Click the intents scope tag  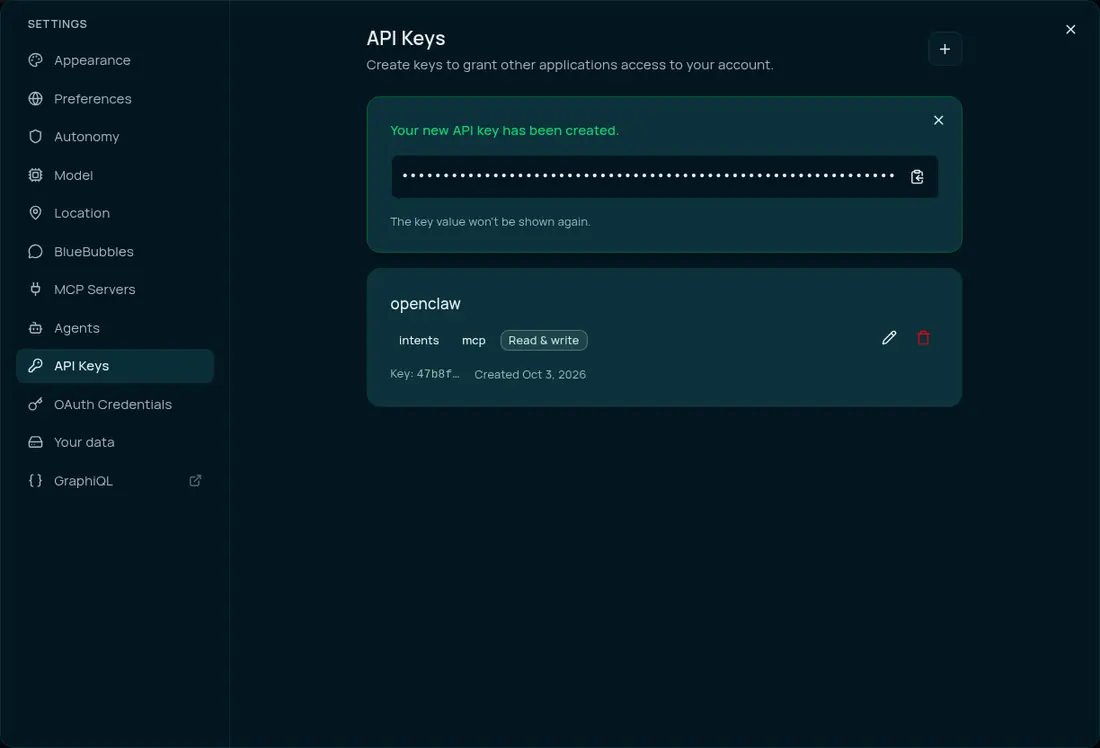(x=419, y=340)
